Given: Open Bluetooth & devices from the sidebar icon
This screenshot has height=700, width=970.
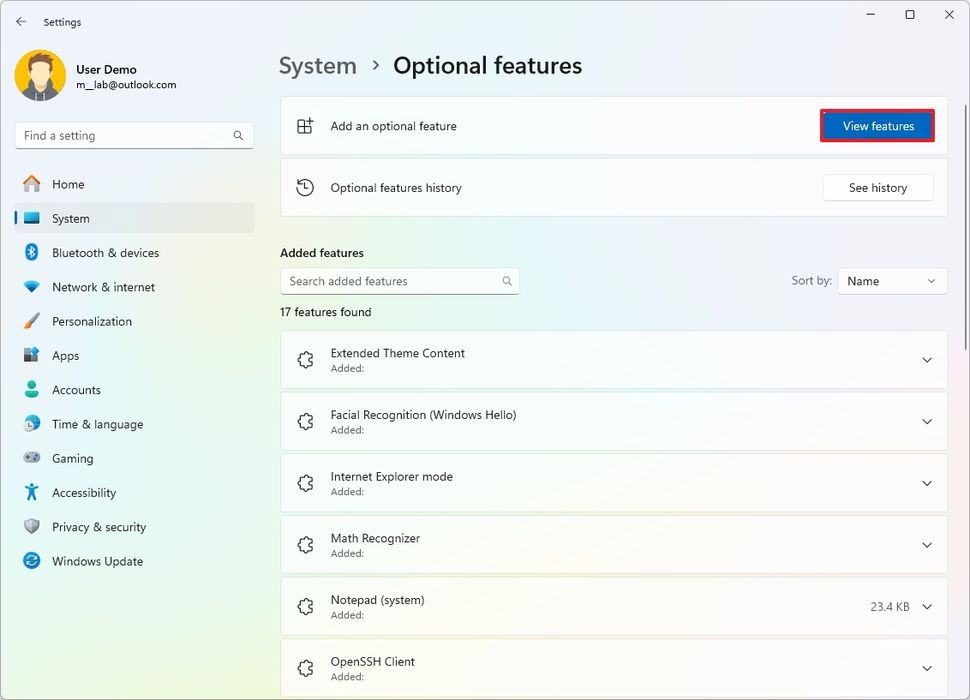Looking at the screenshot, I should click(30, 253).
